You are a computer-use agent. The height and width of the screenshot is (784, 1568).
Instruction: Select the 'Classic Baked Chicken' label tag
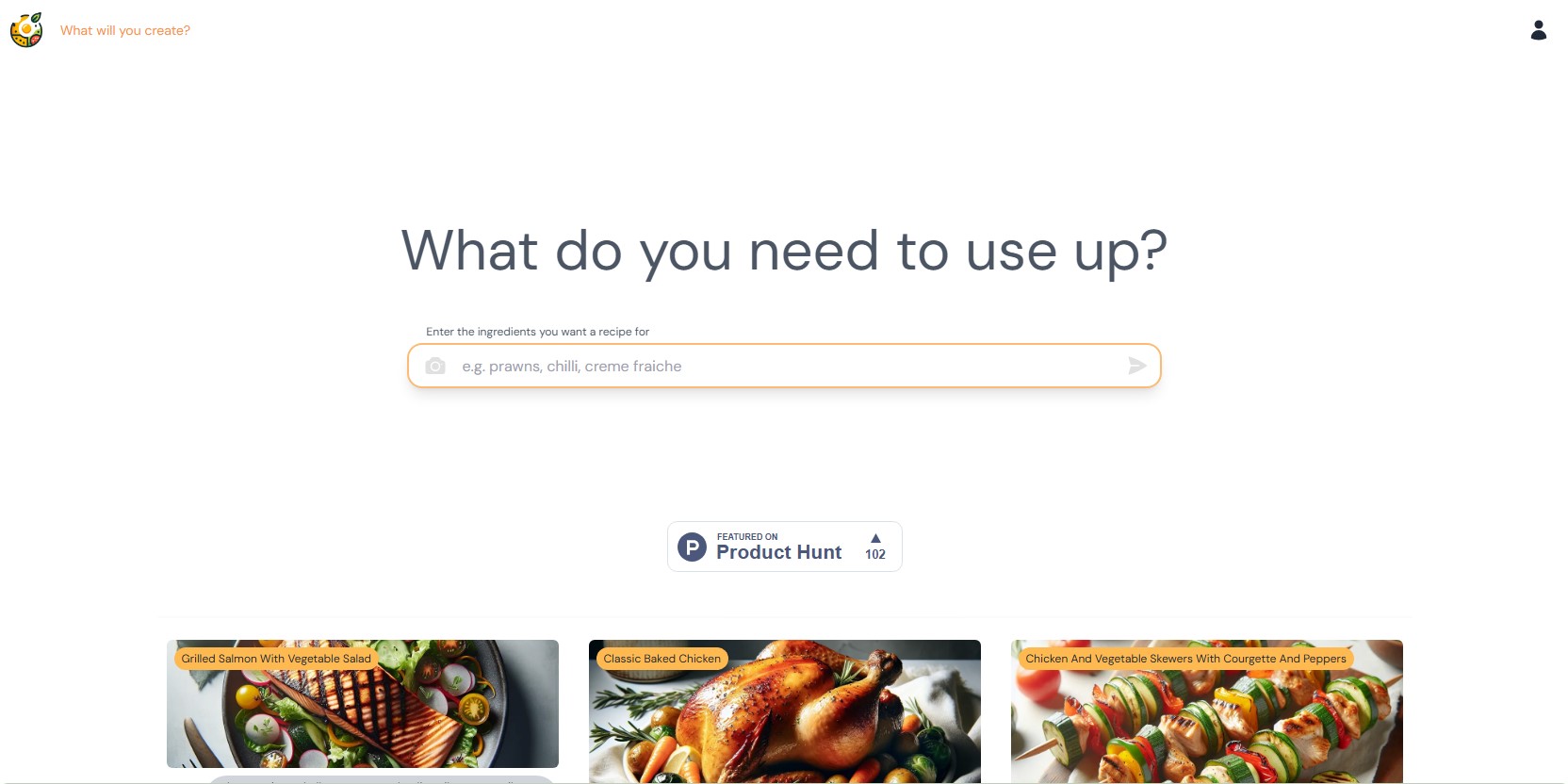click(661, 659)
